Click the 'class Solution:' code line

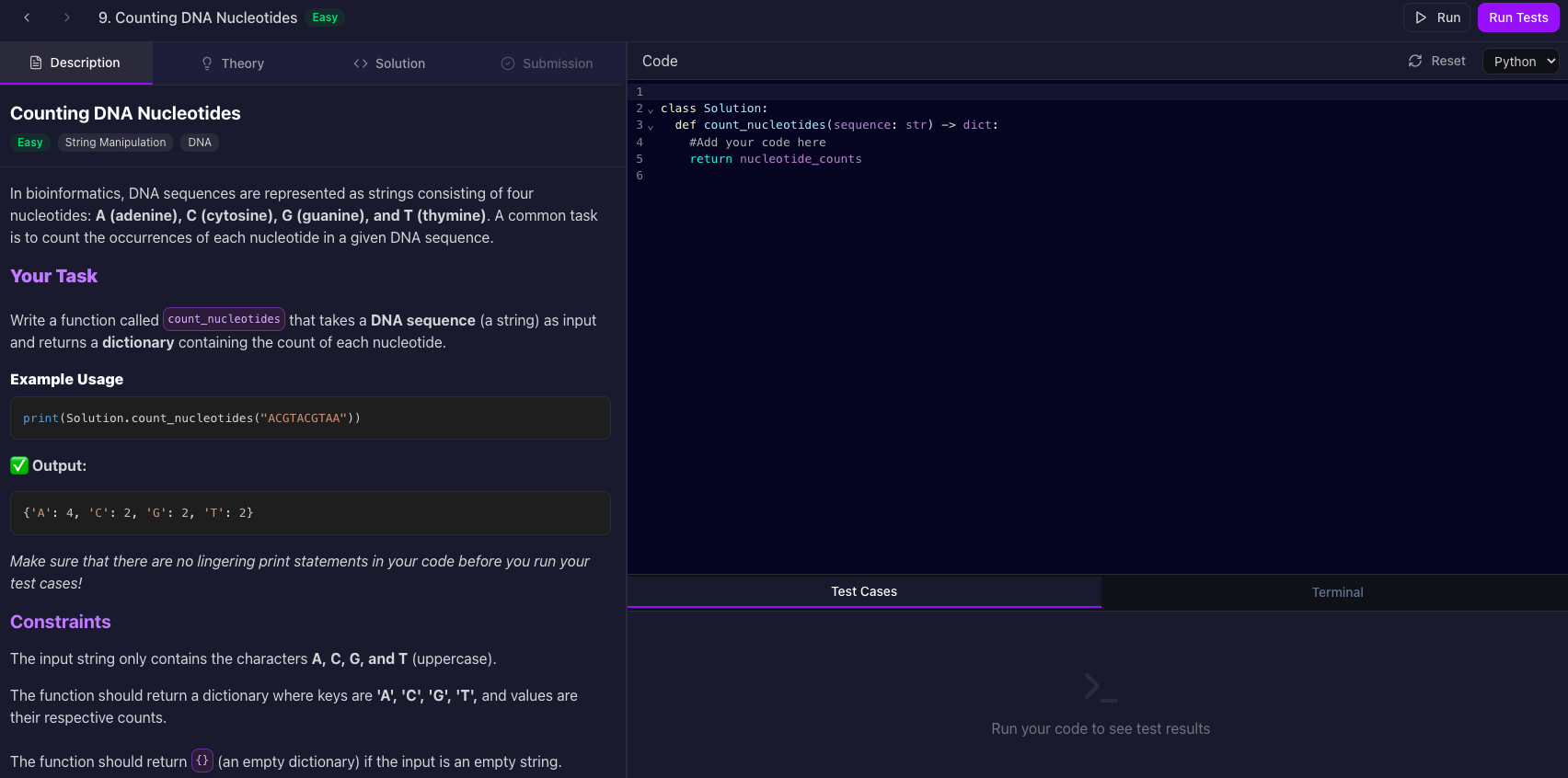714,109
